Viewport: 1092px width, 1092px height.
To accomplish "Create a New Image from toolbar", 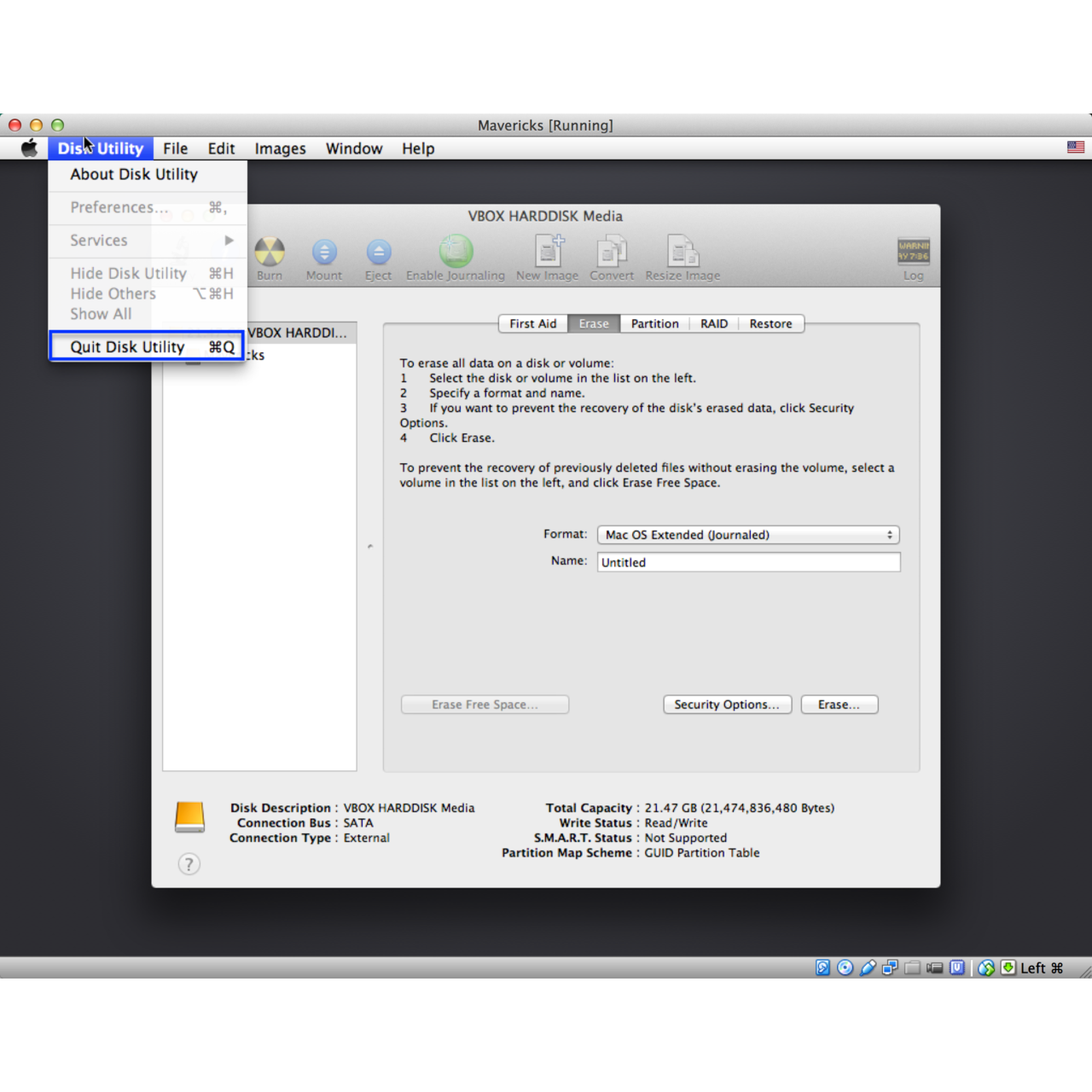I will 548,253.
